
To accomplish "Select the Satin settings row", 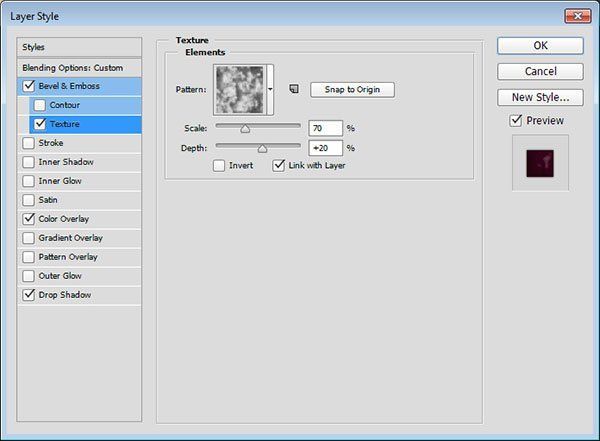I will [x=79, y=200].
